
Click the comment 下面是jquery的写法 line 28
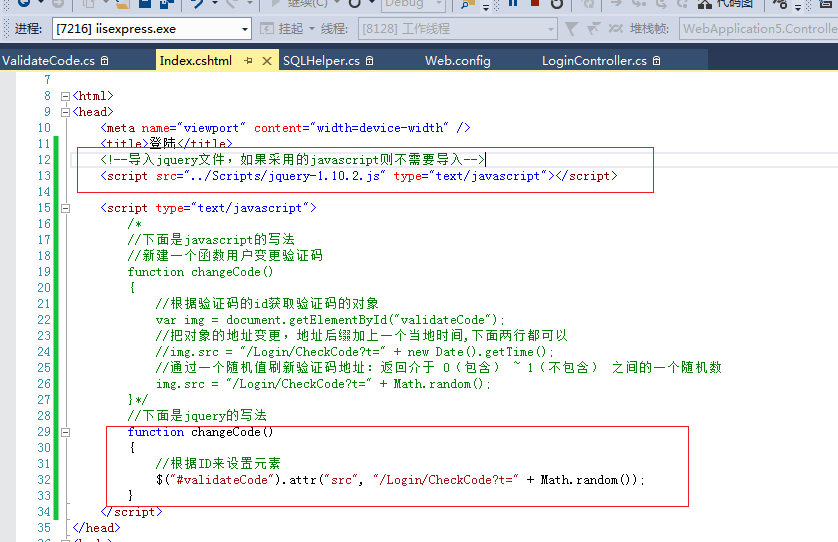197,416
